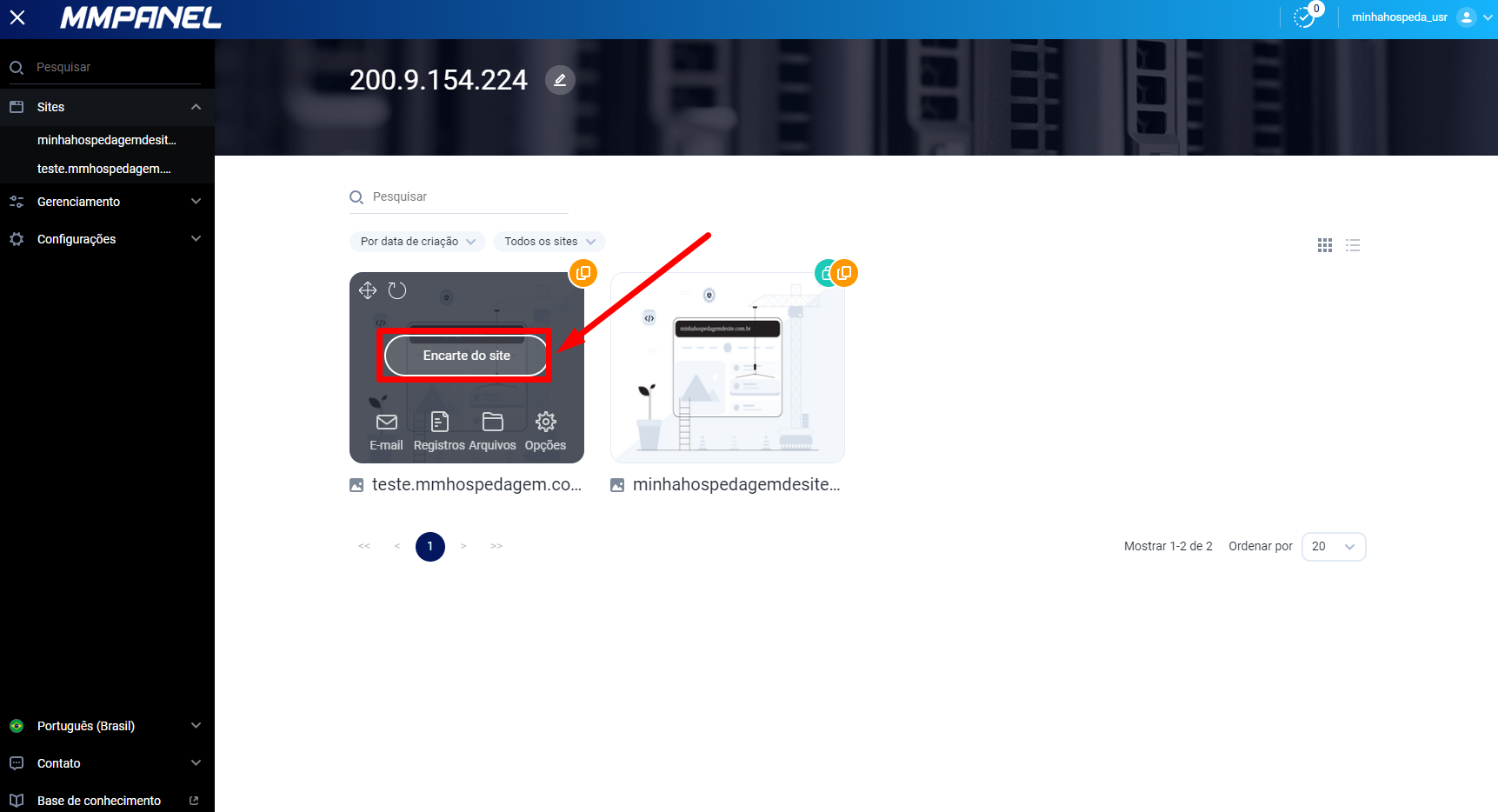1498x812 pixels.
Task: Open the task notifications icon with the zero badge
Action: 1304,17
